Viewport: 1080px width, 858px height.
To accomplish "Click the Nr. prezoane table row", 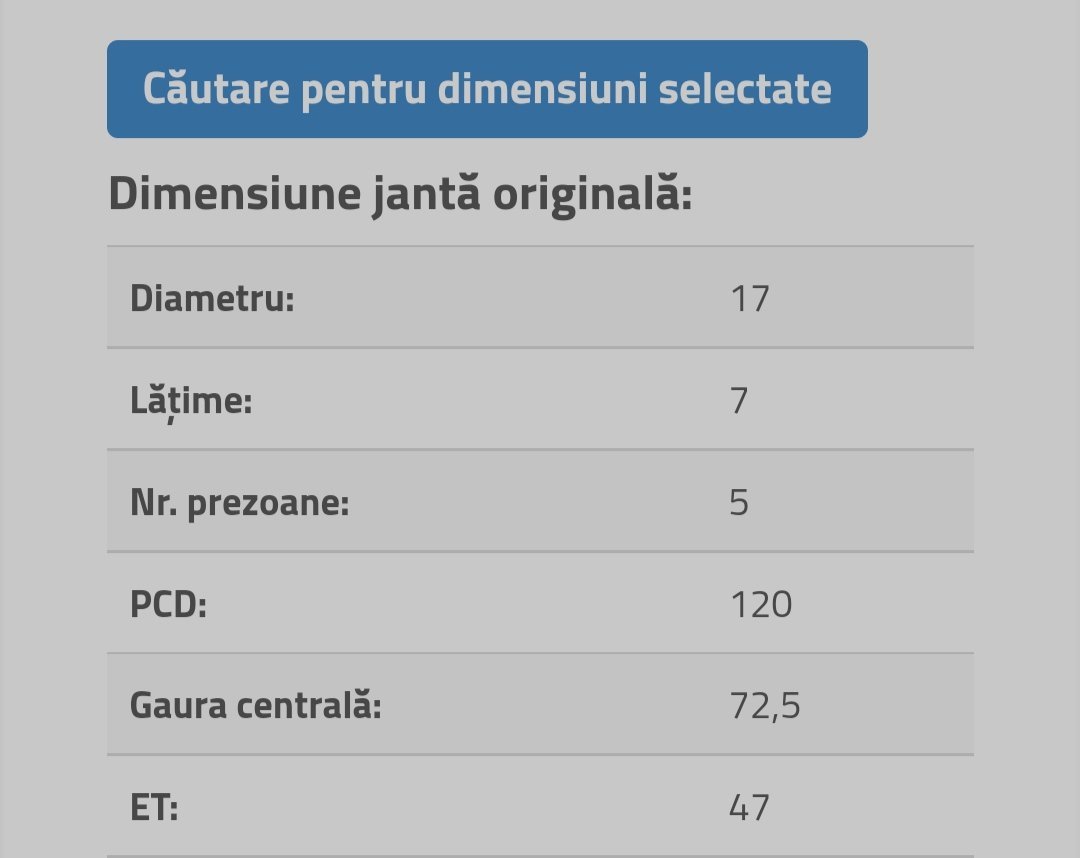I will pyautogui.click(x=540, y=501).
